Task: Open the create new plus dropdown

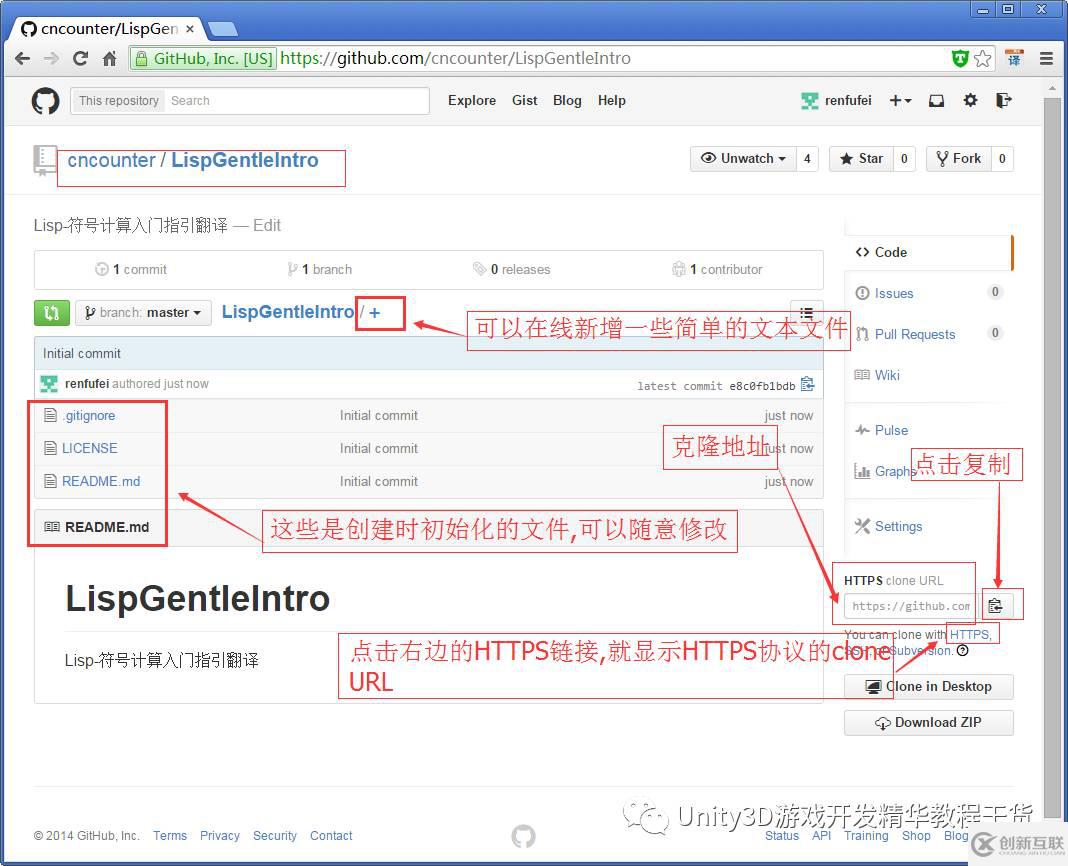Action: [x=900, y=101]
